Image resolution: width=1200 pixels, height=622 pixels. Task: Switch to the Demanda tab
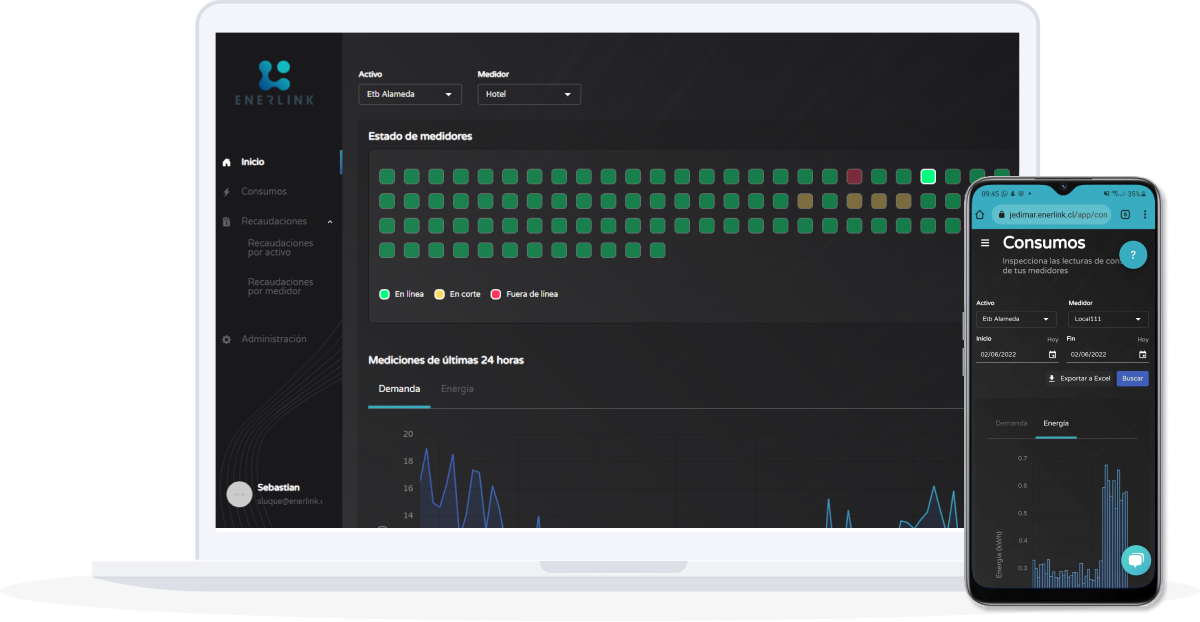400,389
